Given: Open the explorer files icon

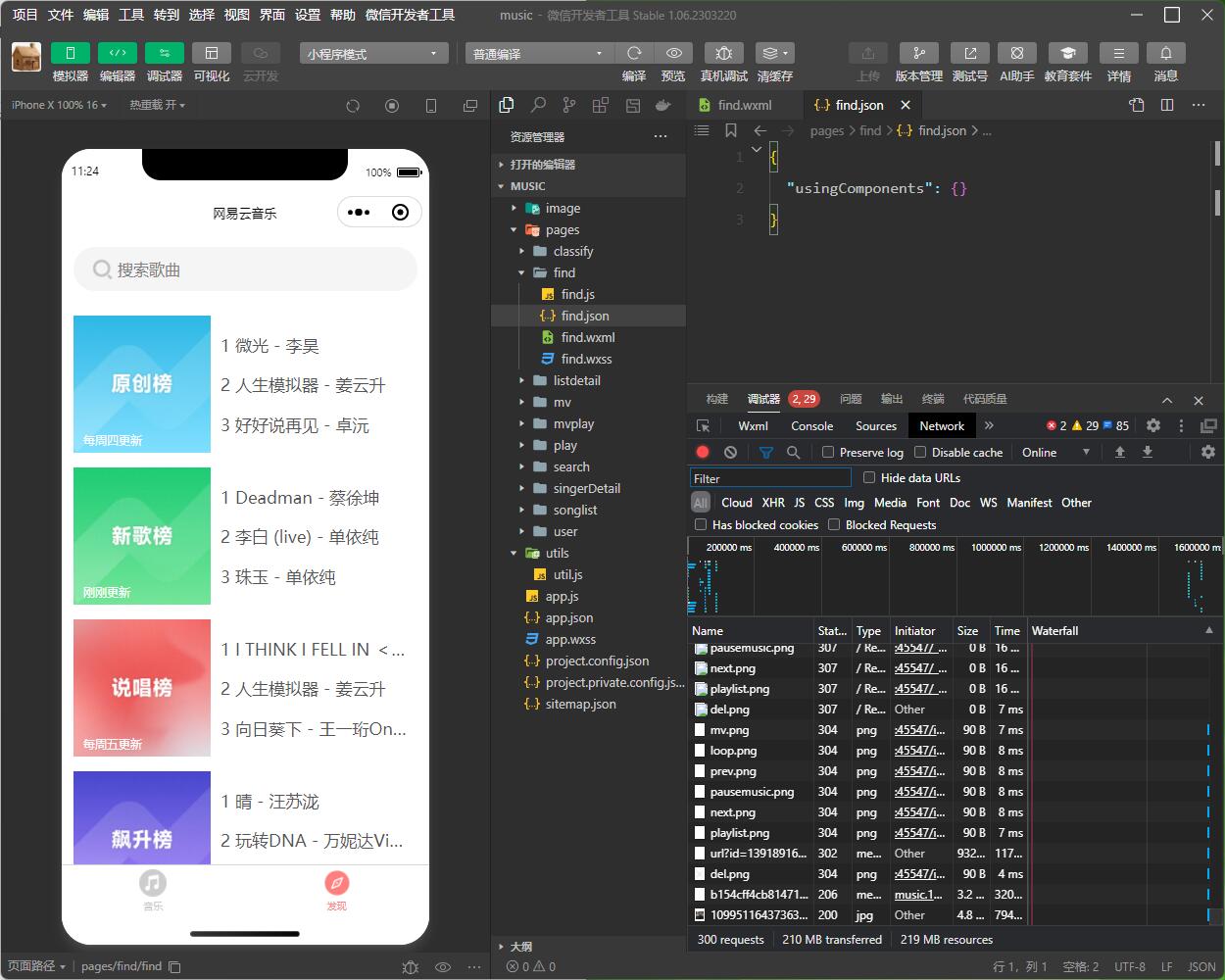Looking at the screenshot, I should pyautogui.click(x=507, y=105).
